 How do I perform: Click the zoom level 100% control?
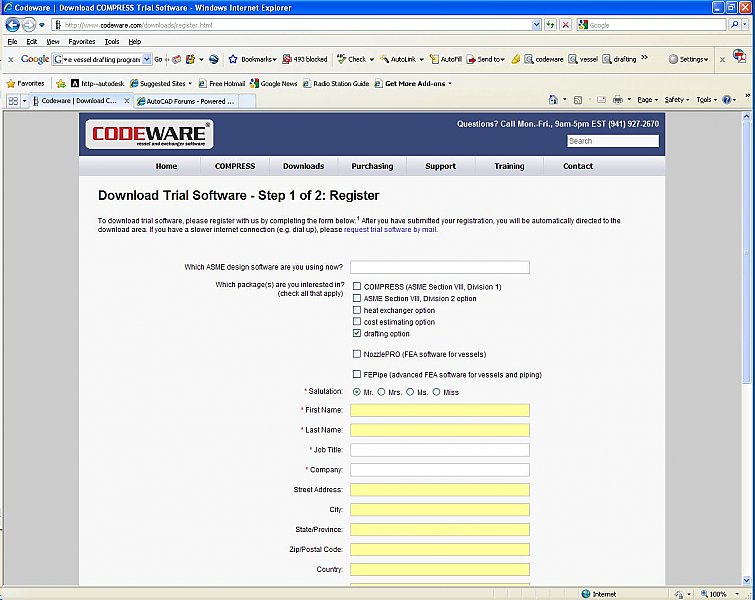[x=720, y=594]
